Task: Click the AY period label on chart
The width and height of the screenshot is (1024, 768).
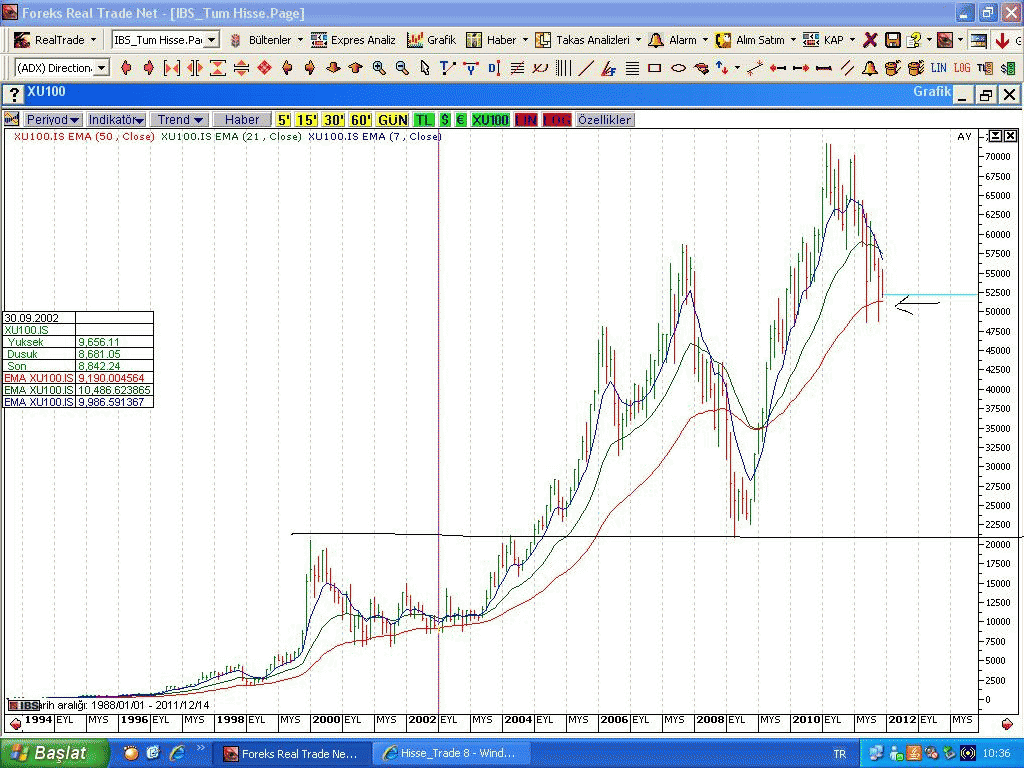Action: [x=965, y=136]
